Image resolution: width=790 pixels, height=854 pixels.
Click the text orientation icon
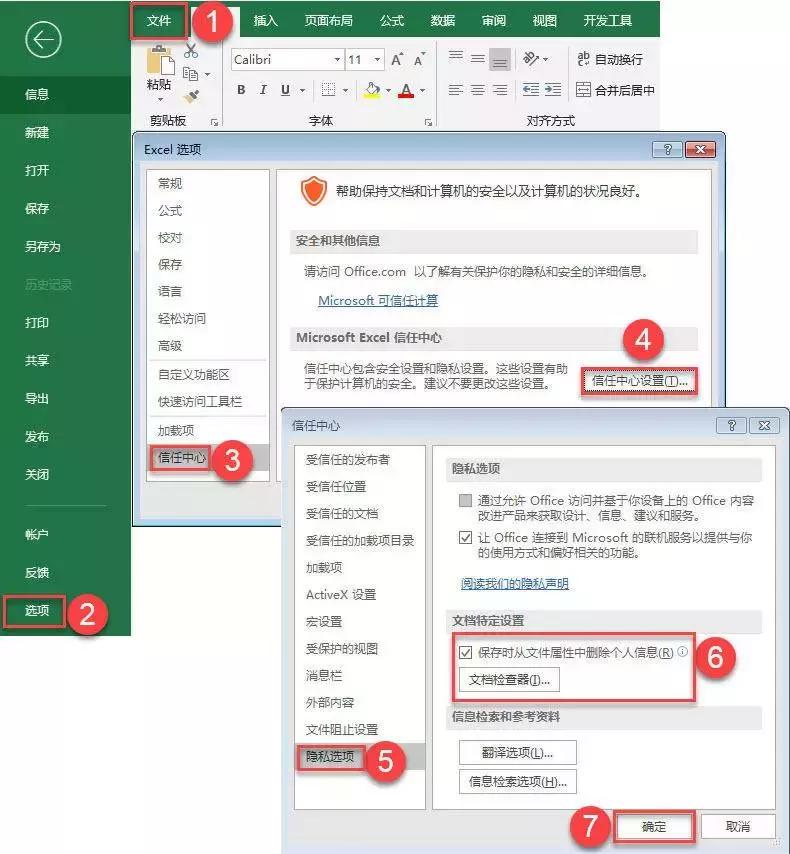531,58
